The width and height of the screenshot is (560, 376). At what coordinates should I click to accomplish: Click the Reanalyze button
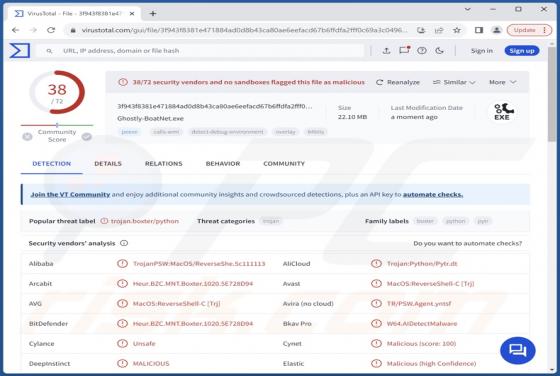pyautogui.click(x=398, y=82)
